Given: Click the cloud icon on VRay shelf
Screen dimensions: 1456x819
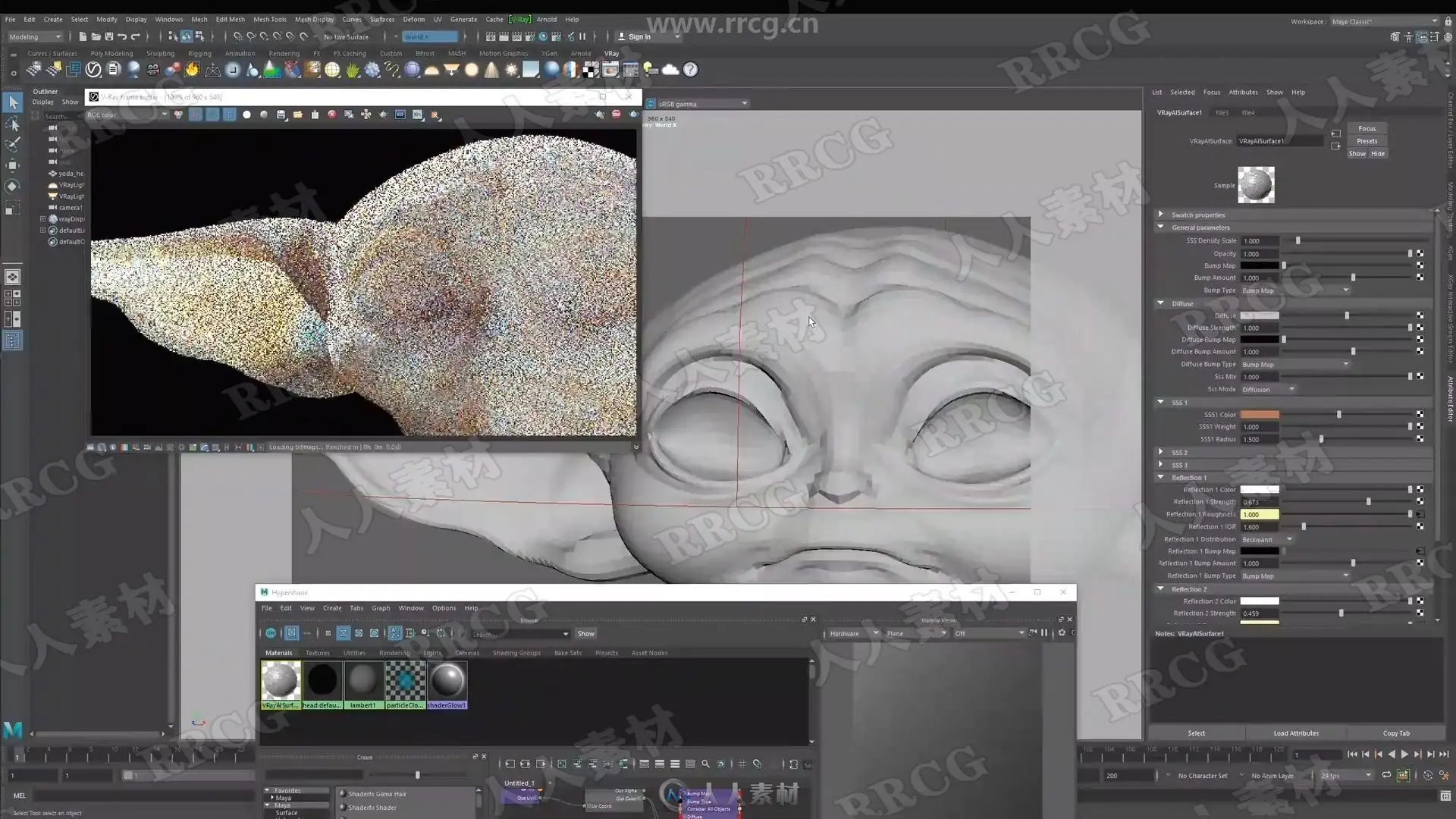Looking at the screenshot, I should pyautogui.click(x=670, y=70).
